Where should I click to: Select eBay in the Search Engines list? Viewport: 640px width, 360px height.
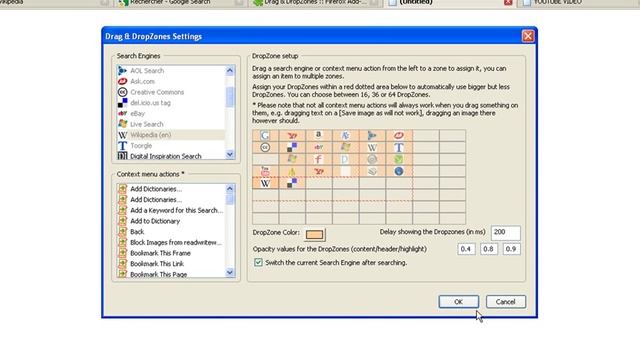click(170, 113)
